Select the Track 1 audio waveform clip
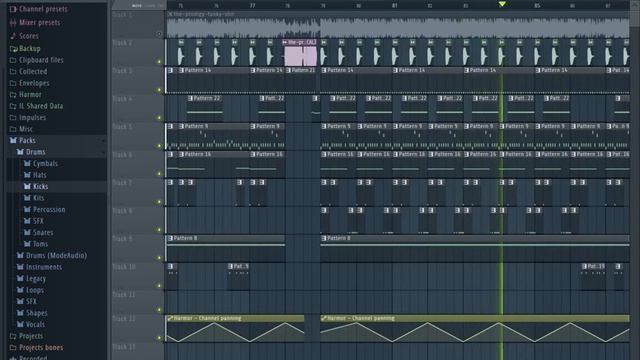This screenshot has height=360, width=640. 398,25
